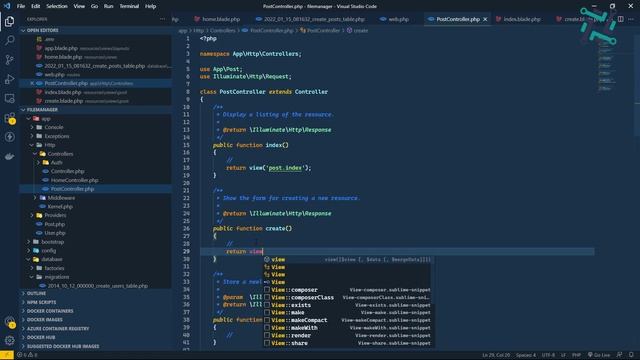Screen dimensions: 640x360
Task: Open the Edit menu
Action: pos(36,6)
